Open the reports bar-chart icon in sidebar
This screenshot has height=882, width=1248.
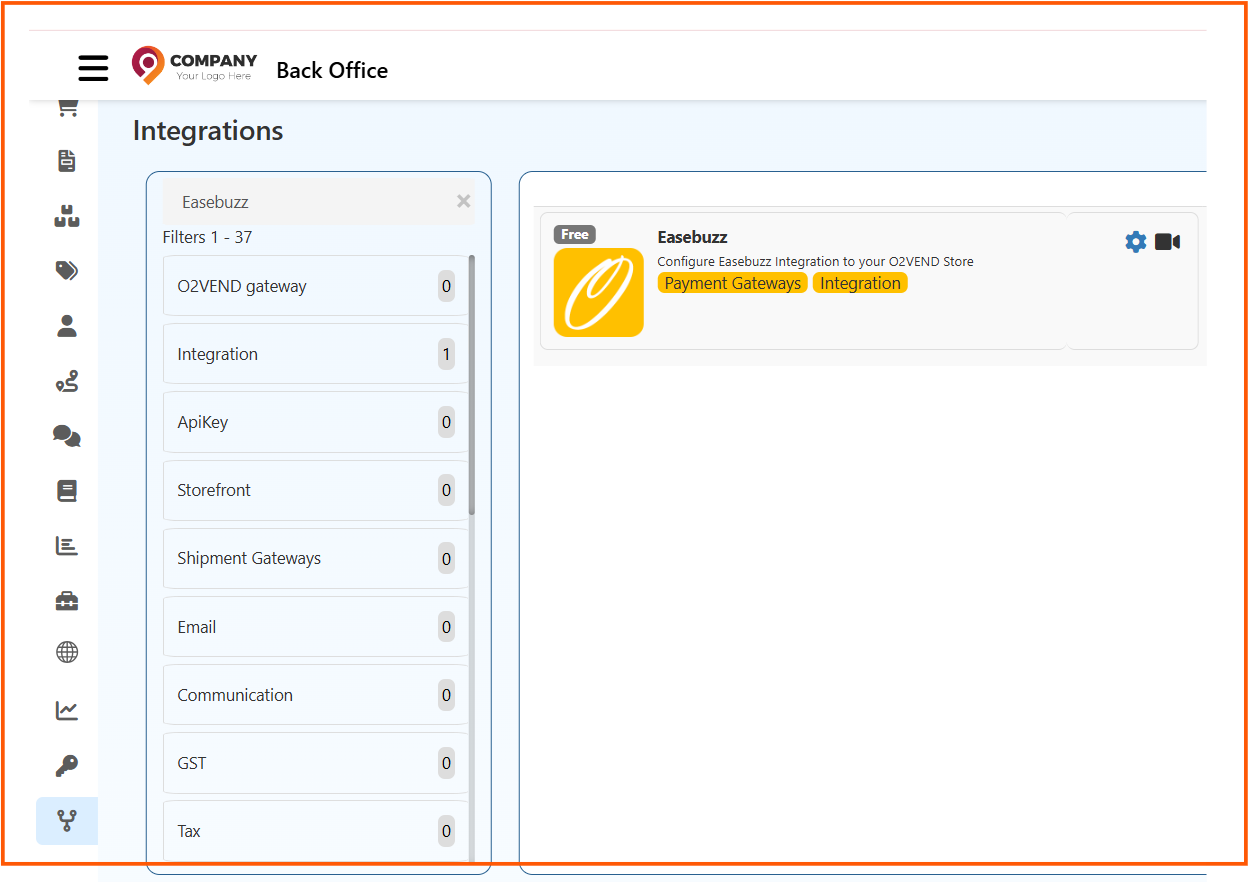[66, 546]
